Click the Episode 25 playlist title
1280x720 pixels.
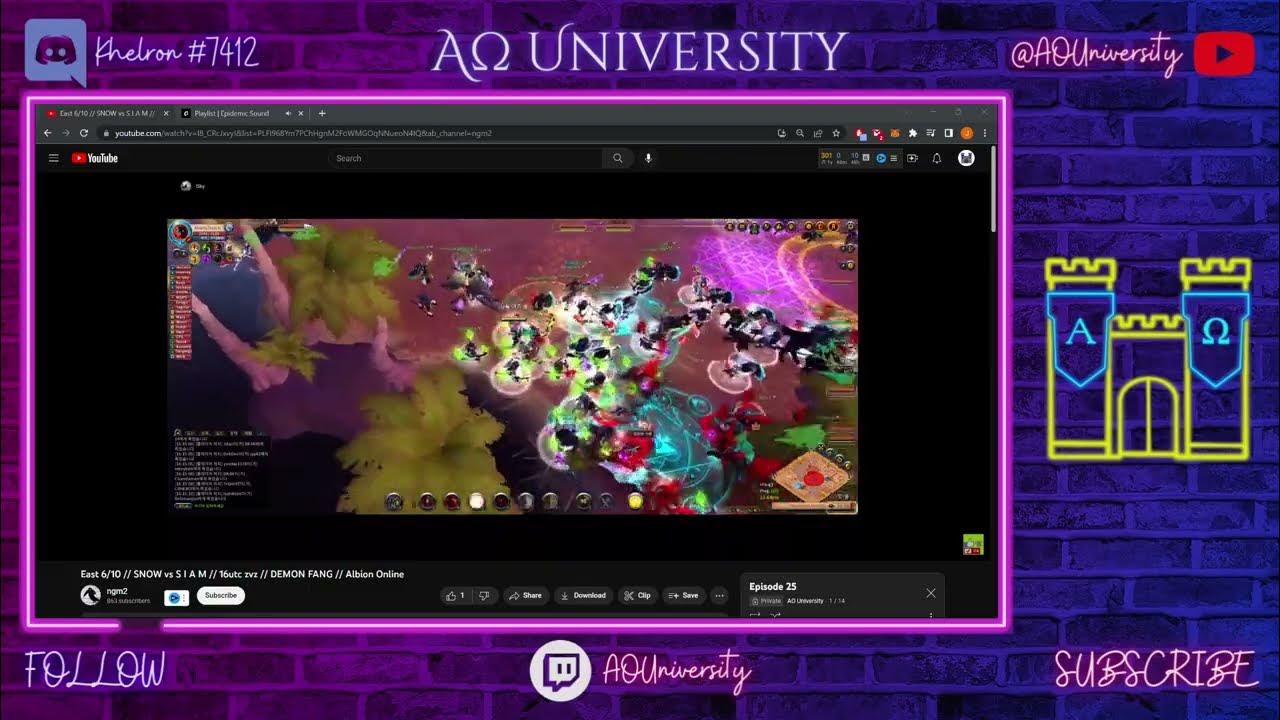pos(773,587)
